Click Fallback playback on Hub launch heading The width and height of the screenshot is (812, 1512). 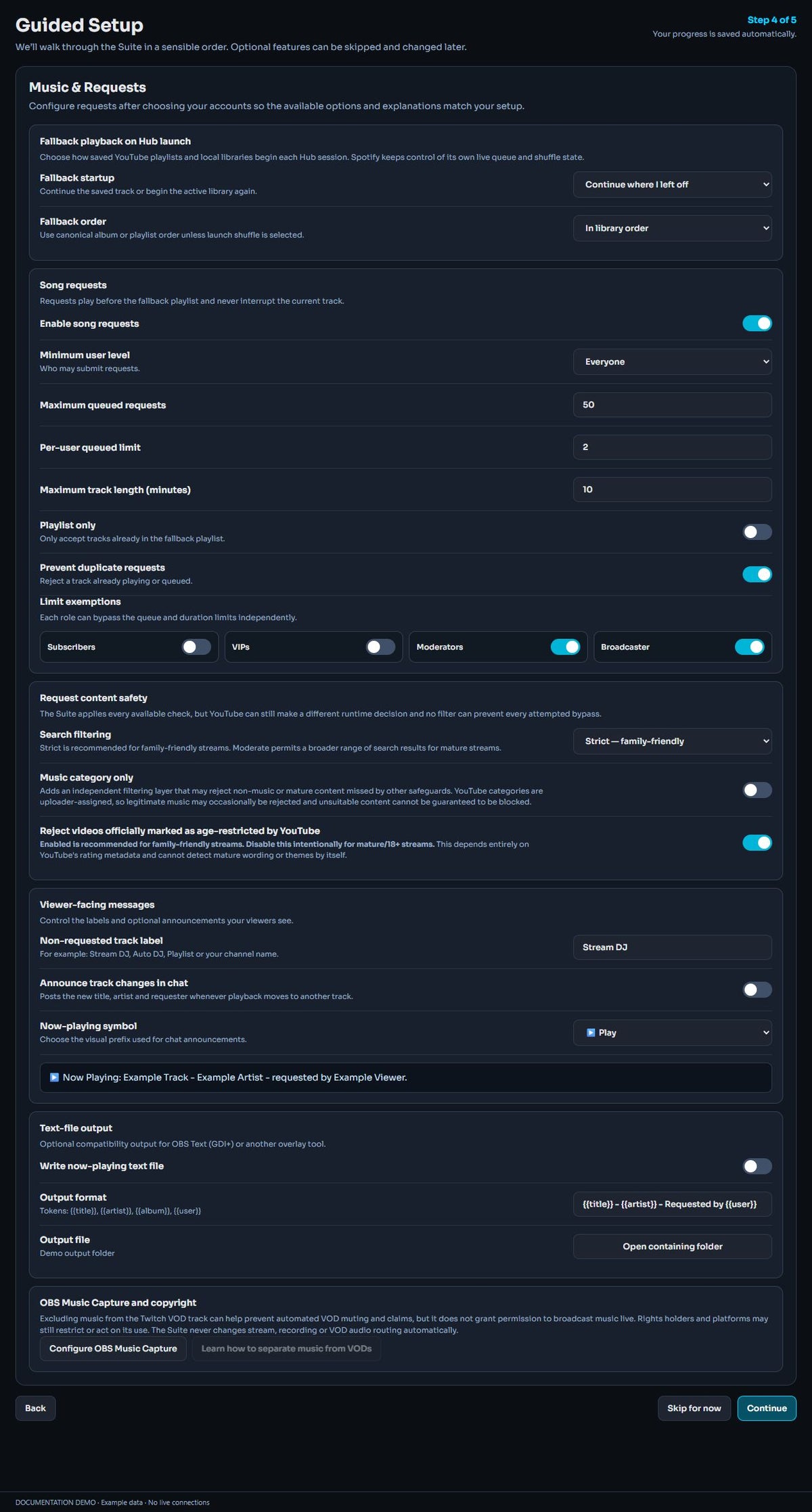point(115,141)
